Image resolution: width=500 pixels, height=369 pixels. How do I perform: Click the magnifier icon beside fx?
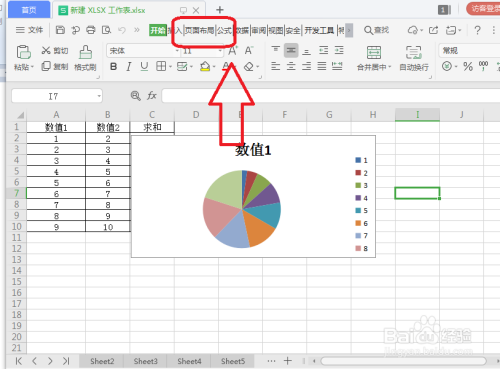[135, 96]
